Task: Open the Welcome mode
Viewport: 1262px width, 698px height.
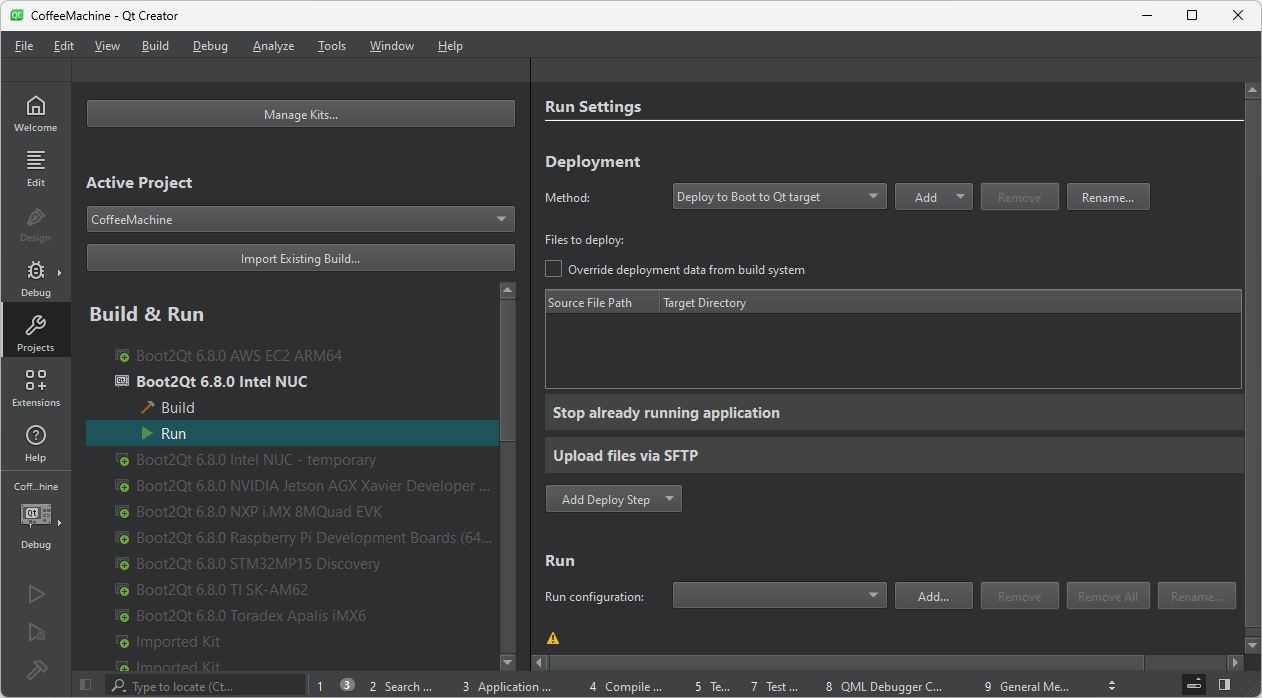Action: click(35, 113)
